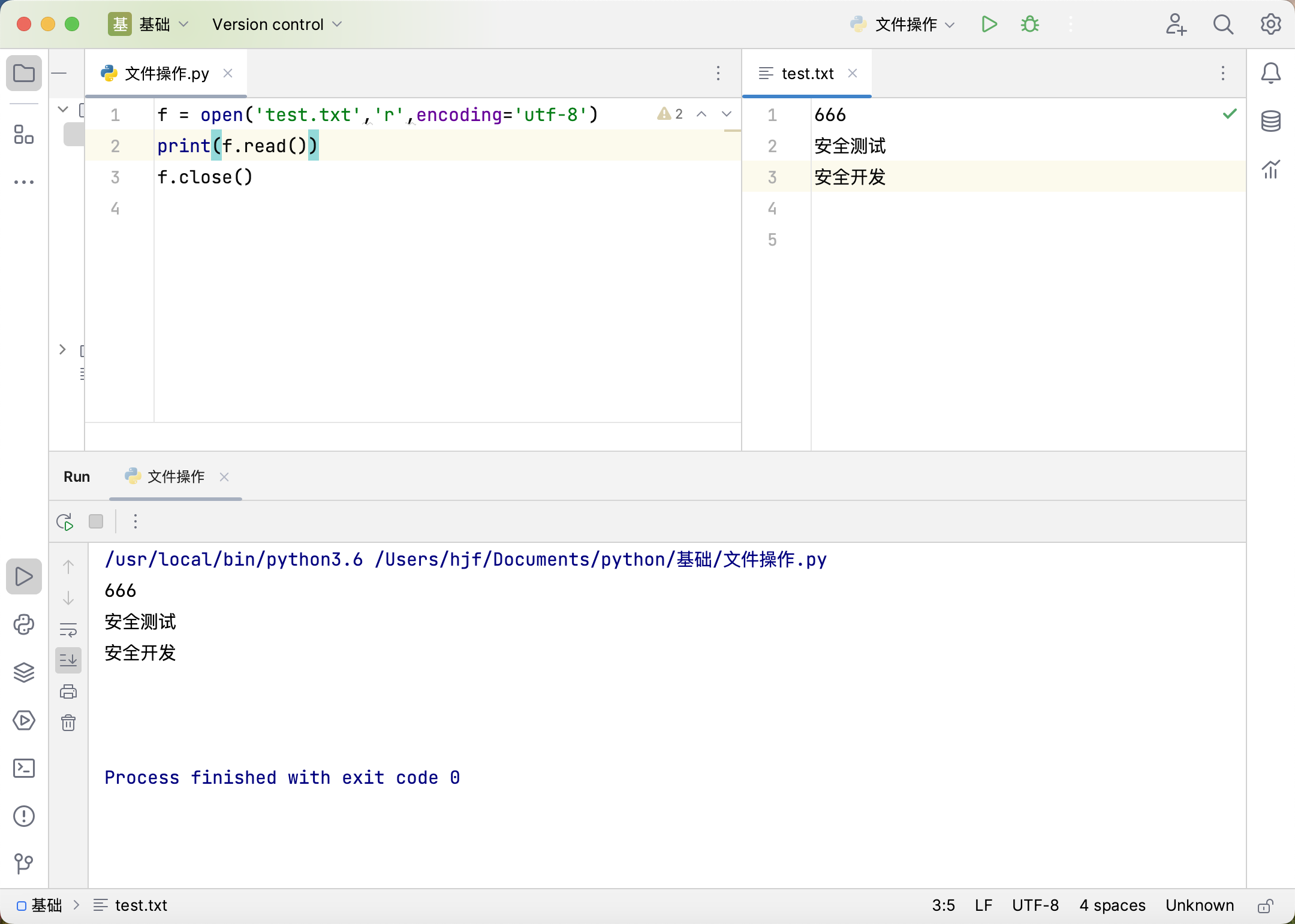Open the Problems tool window icon
This screenshot has height=924, width=1295.
24,816
